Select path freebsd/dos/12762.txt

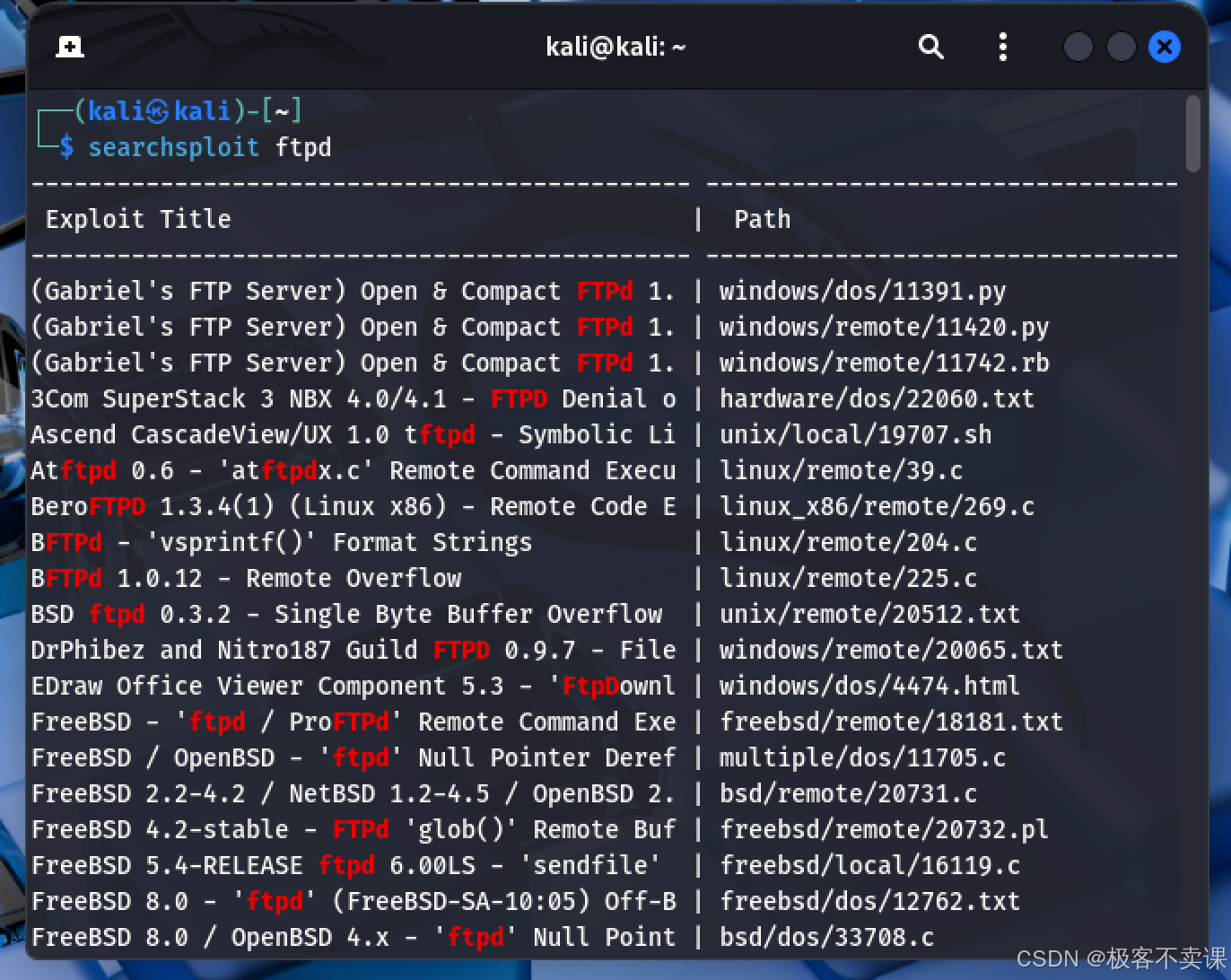point(869,901)
